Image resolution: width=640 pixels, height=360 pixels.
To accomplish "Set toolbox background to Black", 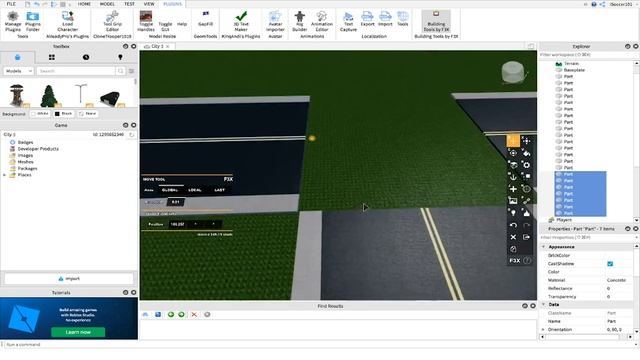I will pos(64,113).
